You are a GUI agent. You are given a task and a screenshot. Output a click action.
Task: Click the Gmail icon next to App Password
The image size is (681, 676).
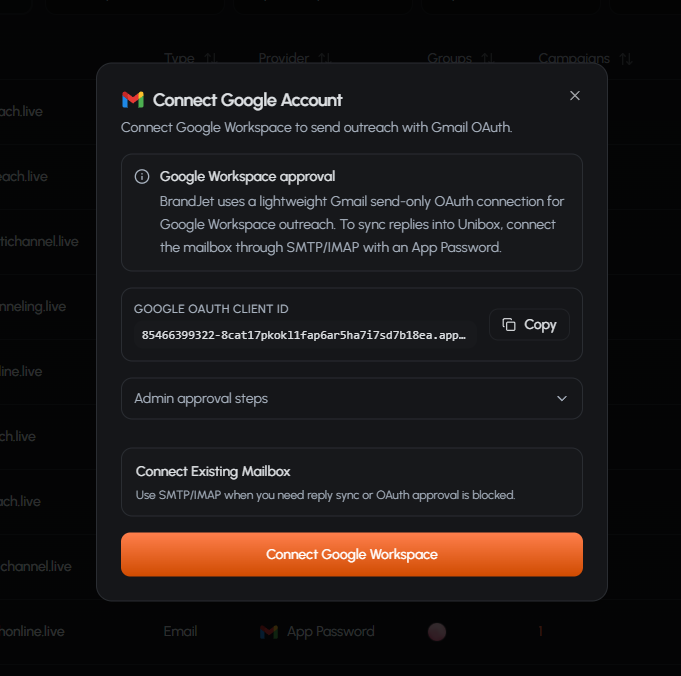pyautogui.click(x=269, y=632)
